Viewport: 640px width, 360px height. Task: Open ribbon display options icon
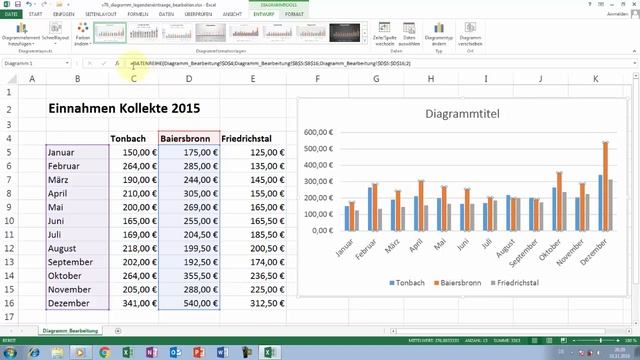[601, 4]
